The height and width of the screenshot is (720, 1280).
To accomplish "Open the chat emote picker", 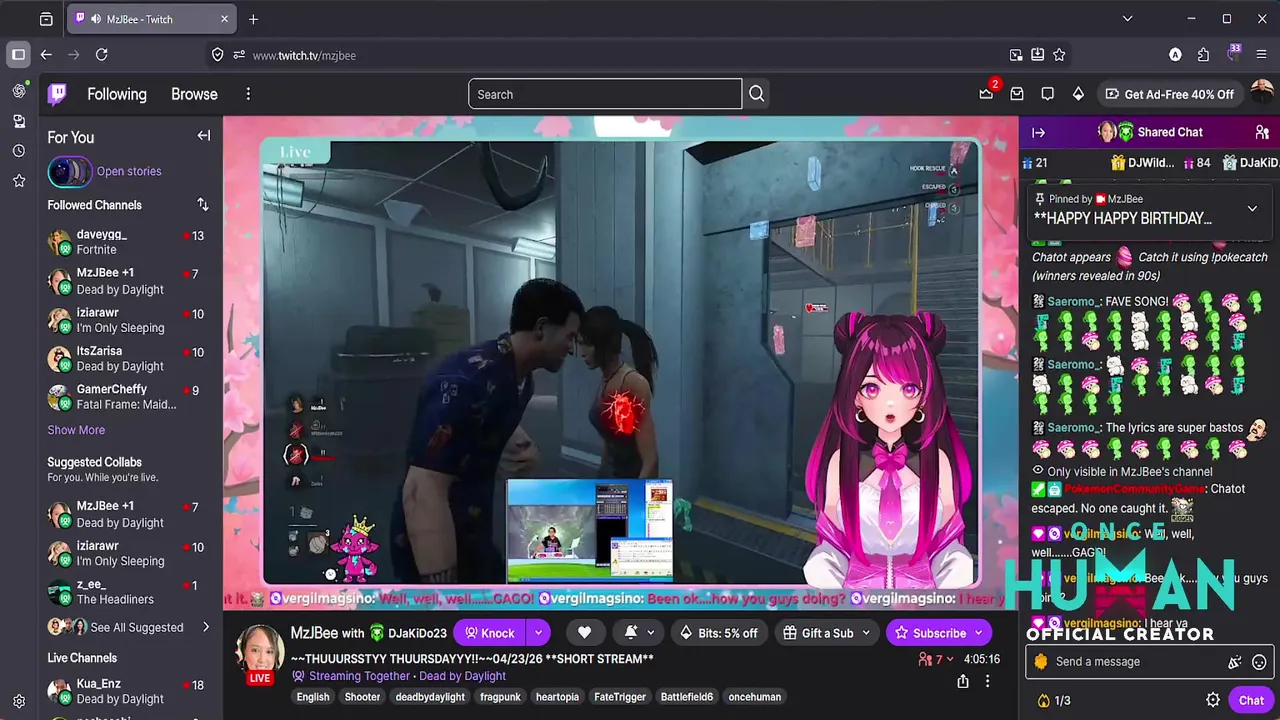I will pyautogui.click(x=1259, y=661).
